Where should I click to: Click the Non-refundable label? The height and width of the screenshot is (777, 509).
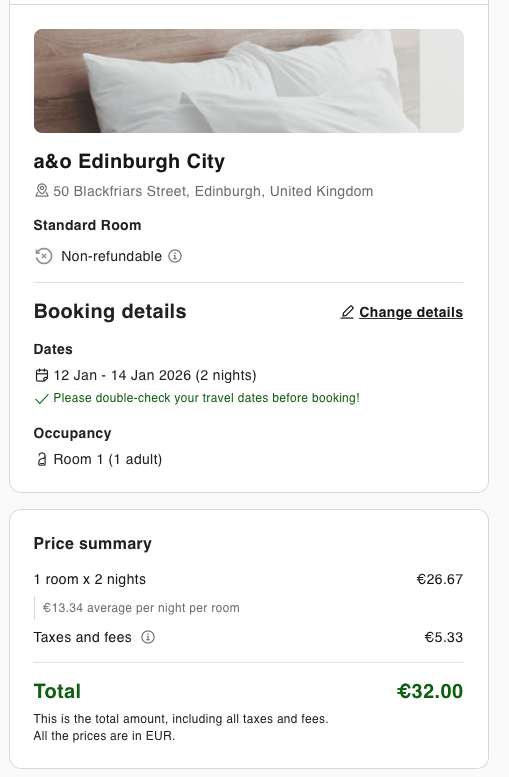click(112, 256)
